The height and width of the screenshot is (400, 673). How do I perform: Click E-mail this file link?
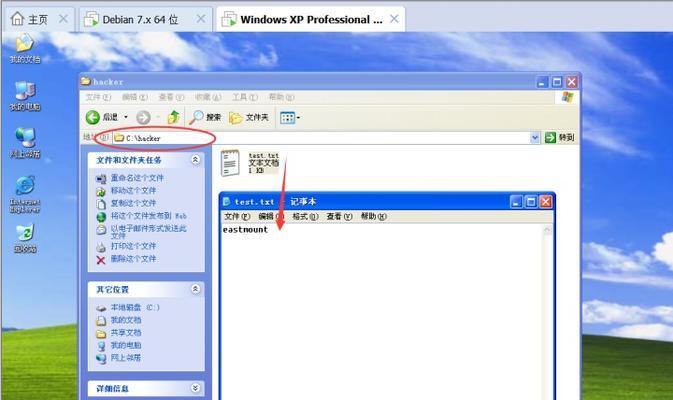point(149,232)
